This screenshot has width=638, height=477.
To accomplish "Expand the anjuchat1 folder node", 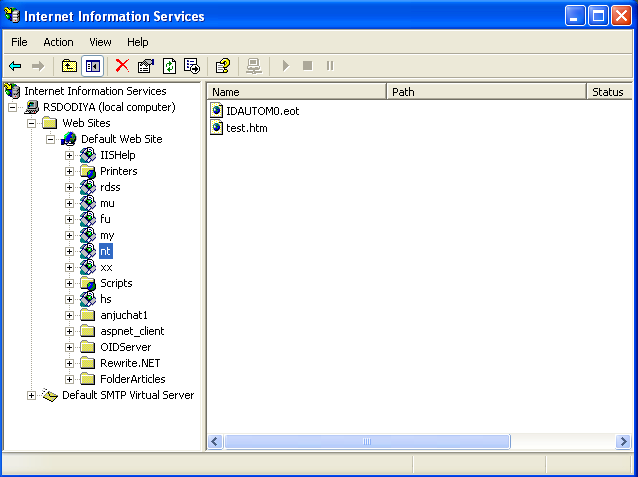I will pyautogui.click(x=69, y=315).
